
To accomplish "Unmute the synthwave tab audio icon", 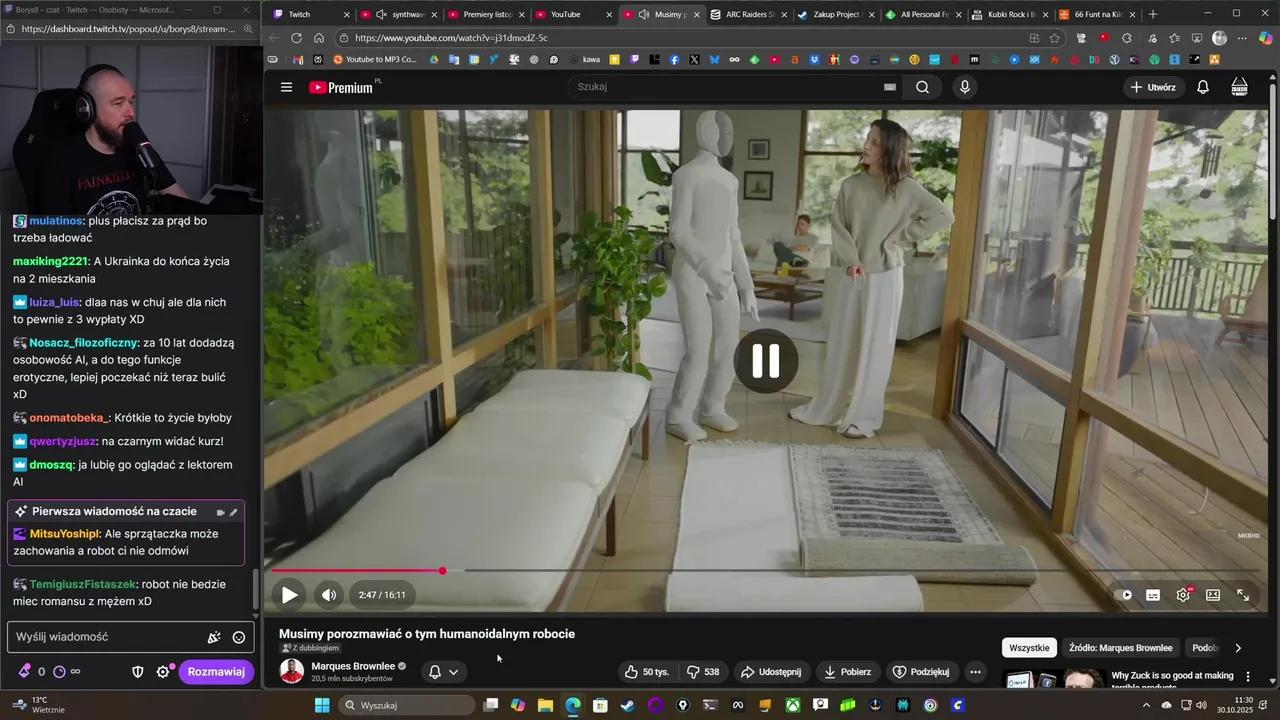I will (381, 14).
